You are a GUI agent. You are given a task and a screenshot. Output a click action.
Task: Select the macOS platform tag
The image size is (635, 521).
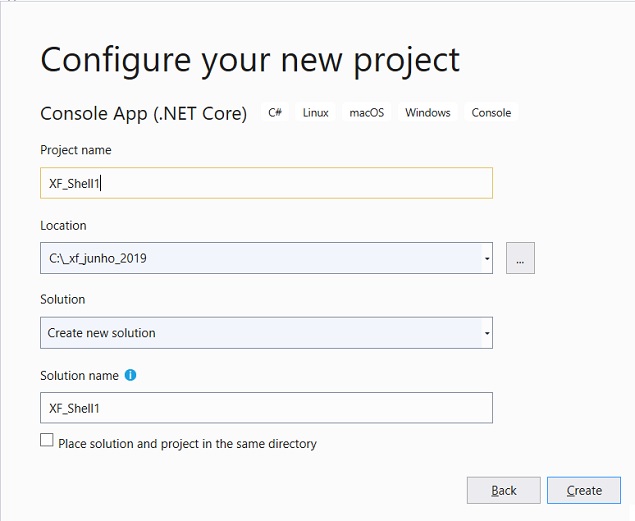click(x=367, y=112)
